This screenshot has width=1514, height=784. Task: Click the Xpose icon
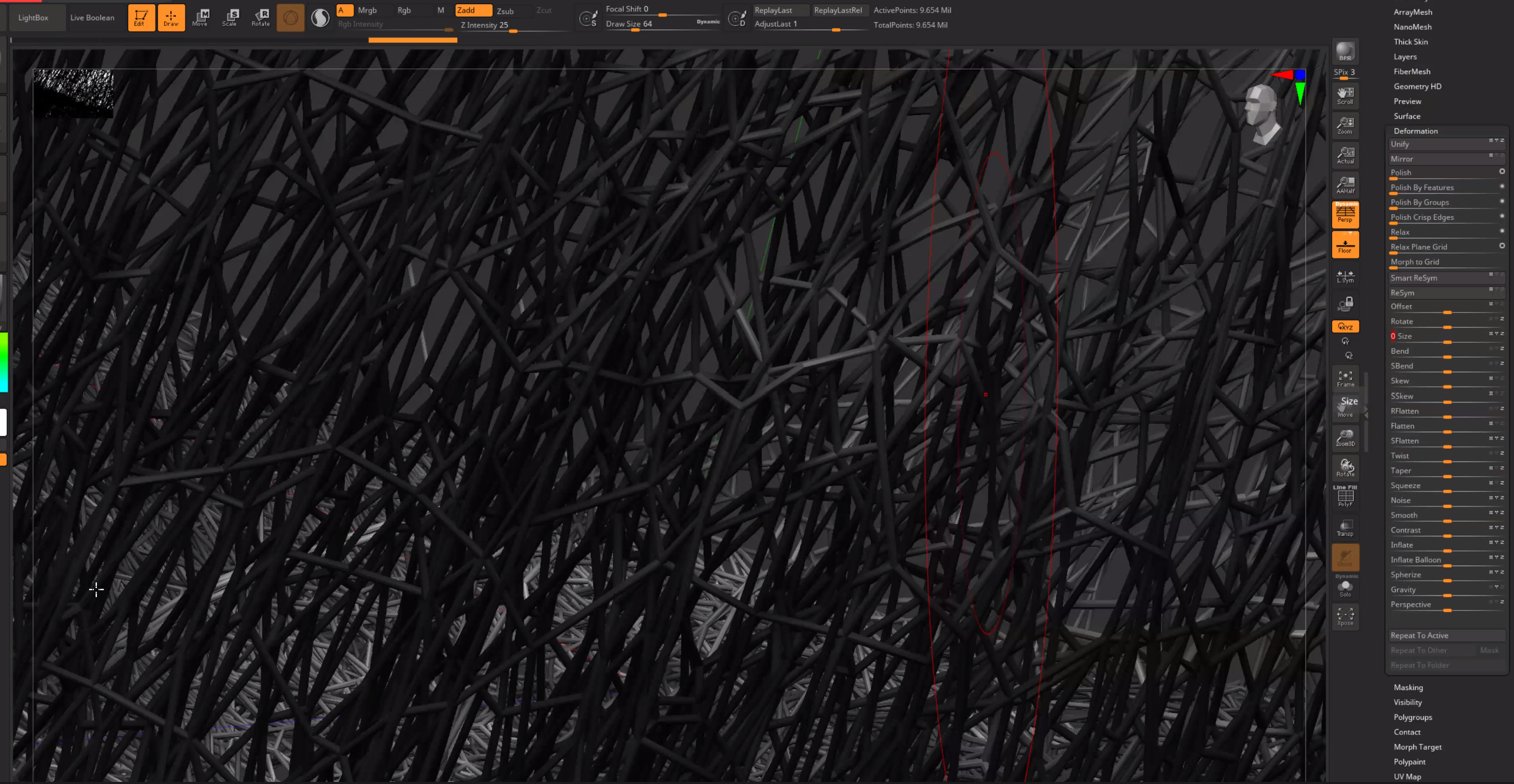click(x=1345, y=617)
